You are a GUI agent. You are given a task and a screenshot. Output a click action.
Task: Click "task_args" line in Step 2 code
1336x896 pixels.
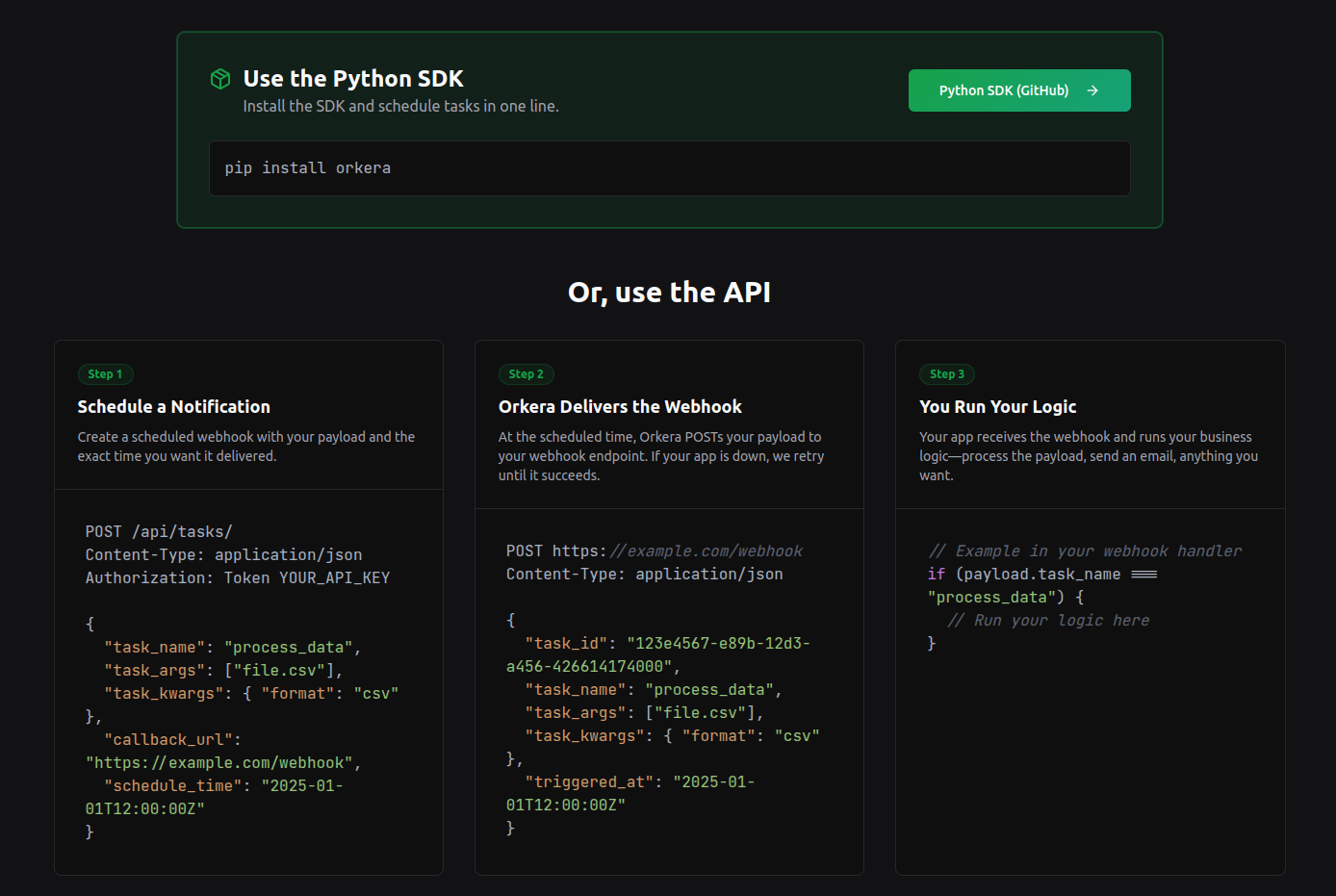644,713
